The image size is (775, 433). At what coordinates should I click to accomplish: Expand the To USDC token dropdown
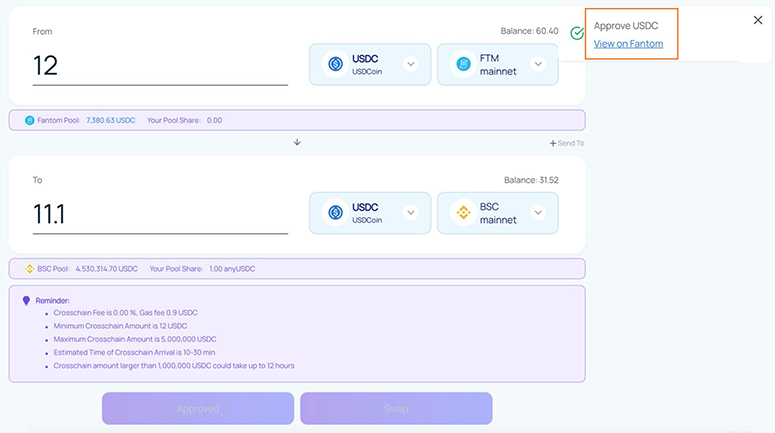[x=410, y=213]
